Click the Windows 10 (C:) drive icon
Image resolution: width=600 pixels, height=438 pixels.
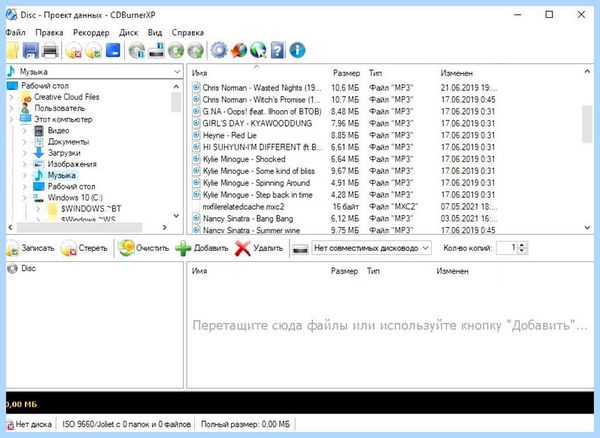[39, 197]
